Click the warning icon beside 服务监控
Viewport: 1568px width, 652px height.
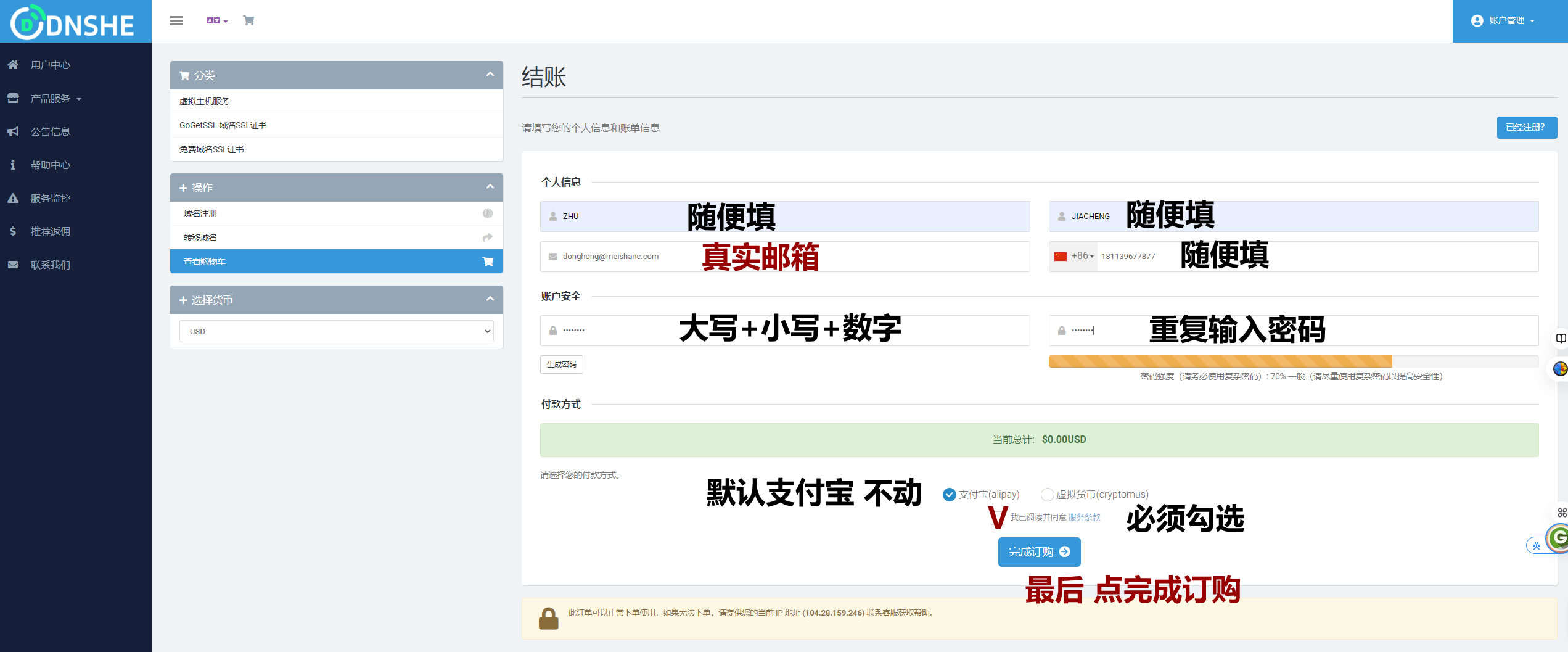[13, 198]
